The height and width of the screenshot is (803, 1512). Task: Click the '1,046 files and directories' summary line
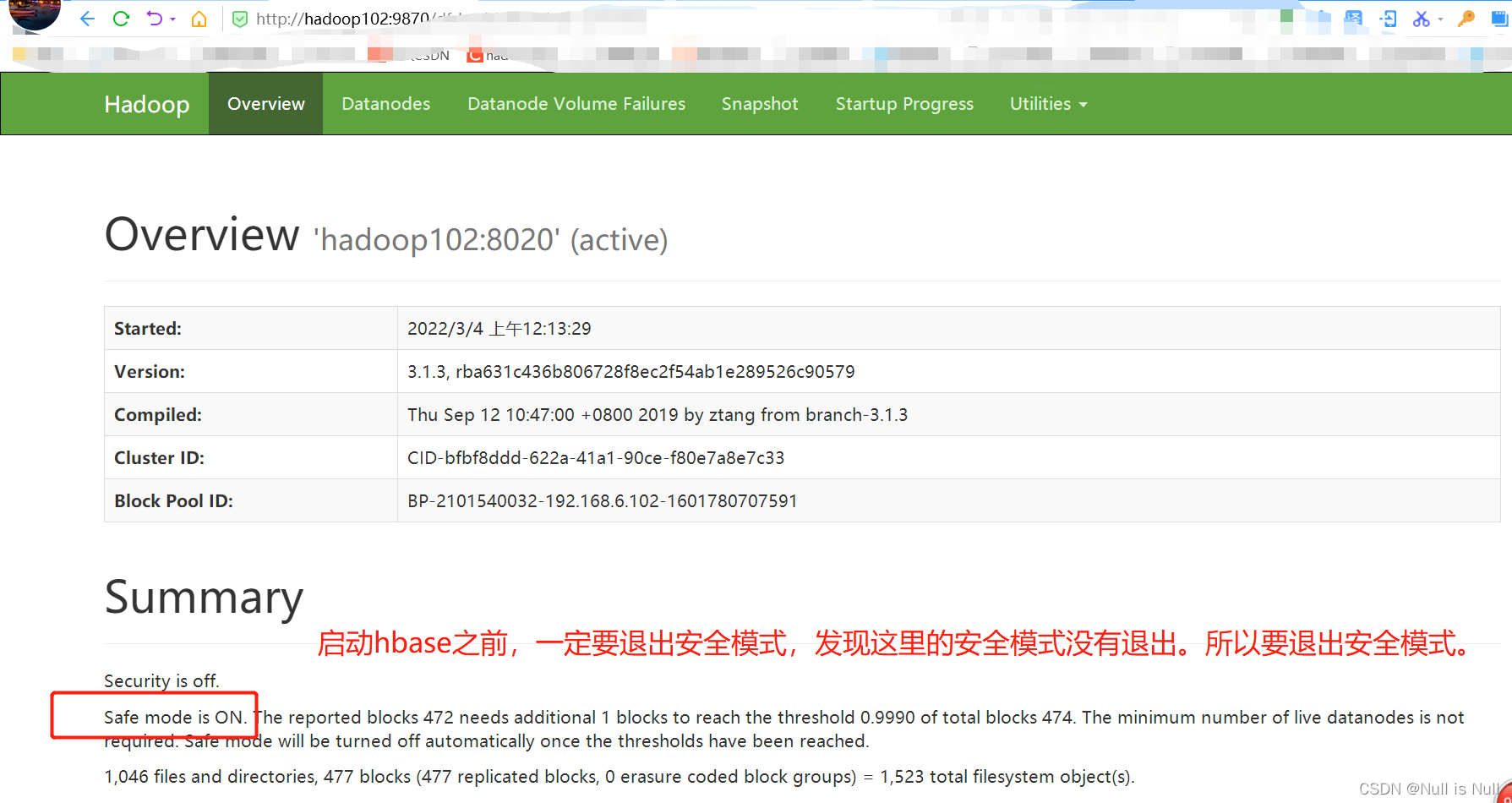click(620, 777)
